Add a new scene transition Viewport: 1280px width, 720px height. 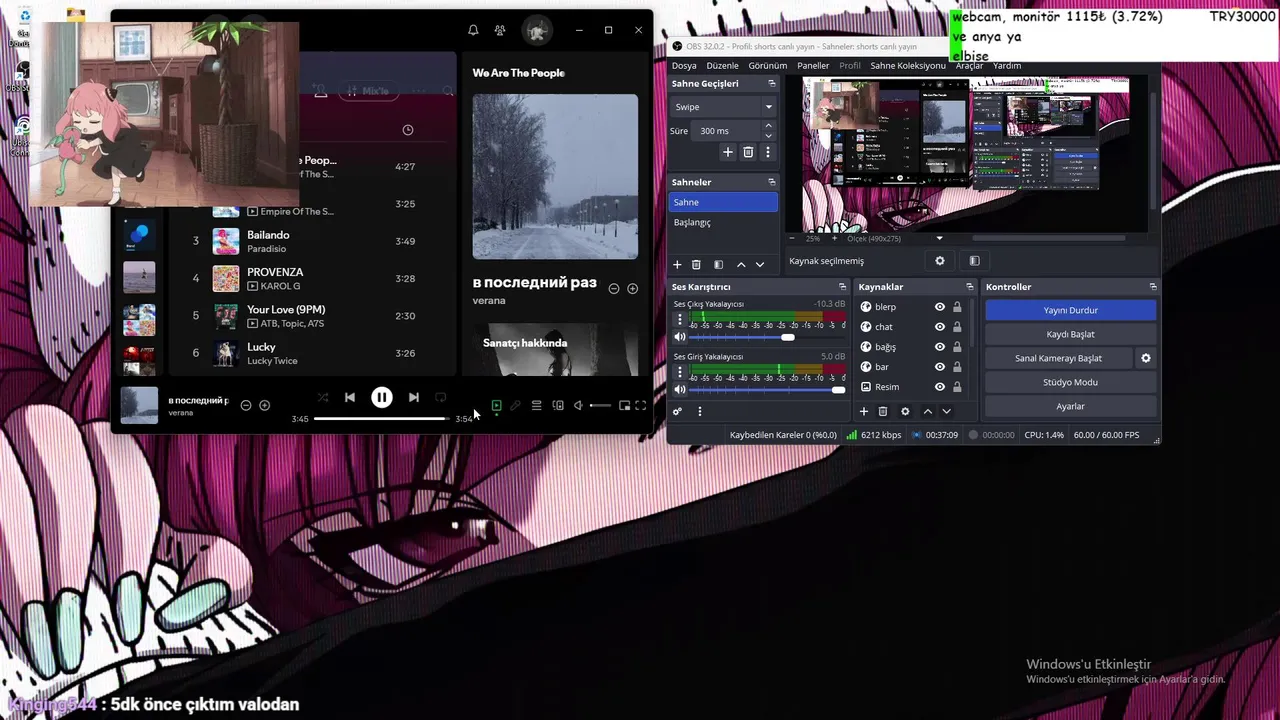tap(728, 152)
